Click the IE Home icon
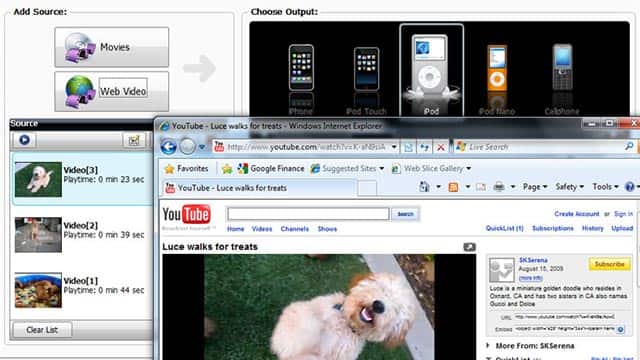This screenshot has width=640, height=360. coord(424,187)
